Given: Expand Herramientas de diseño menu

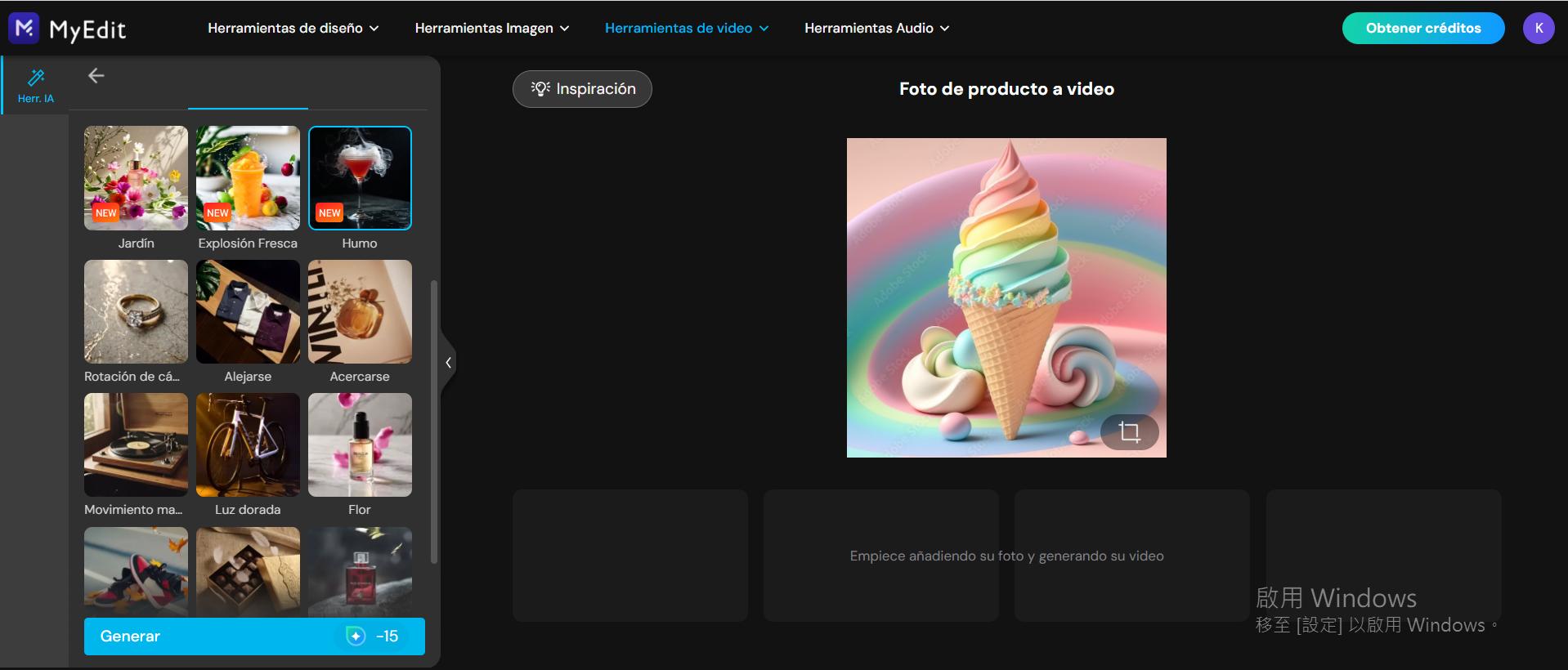Looking at the screenshot, I should 293,28.
